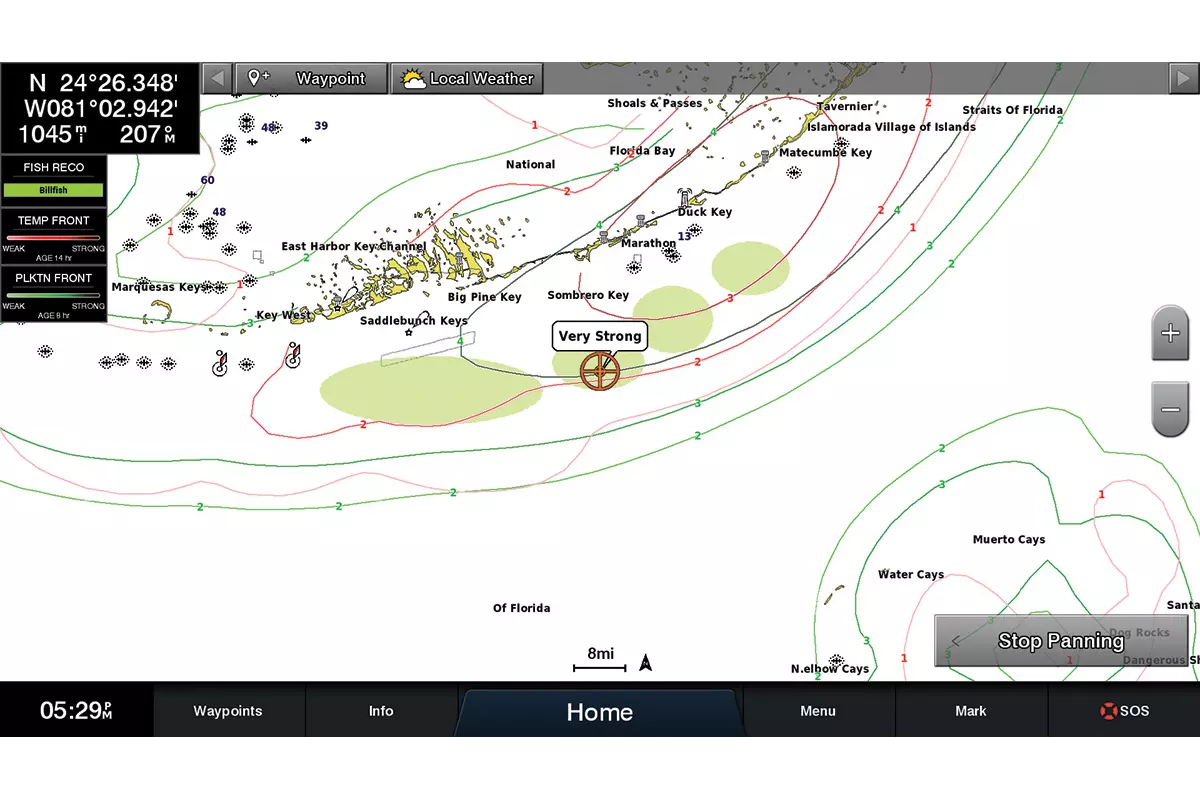This screenshot has height=800, width=1200.
Task: Tap the large green fishing zone below Saddlebunch Keys
Action: click(x=431, y=389)
